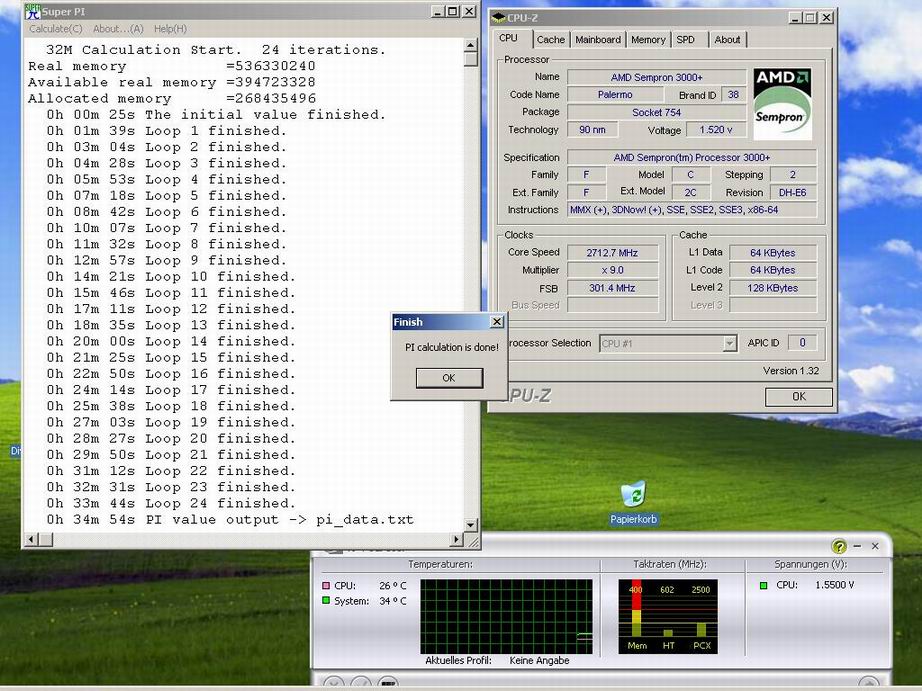Image resolution: width=922 pixels, height=691 pixels.
Task: Click the Code Name field 'Palermo'
Action: coord(615,95)
